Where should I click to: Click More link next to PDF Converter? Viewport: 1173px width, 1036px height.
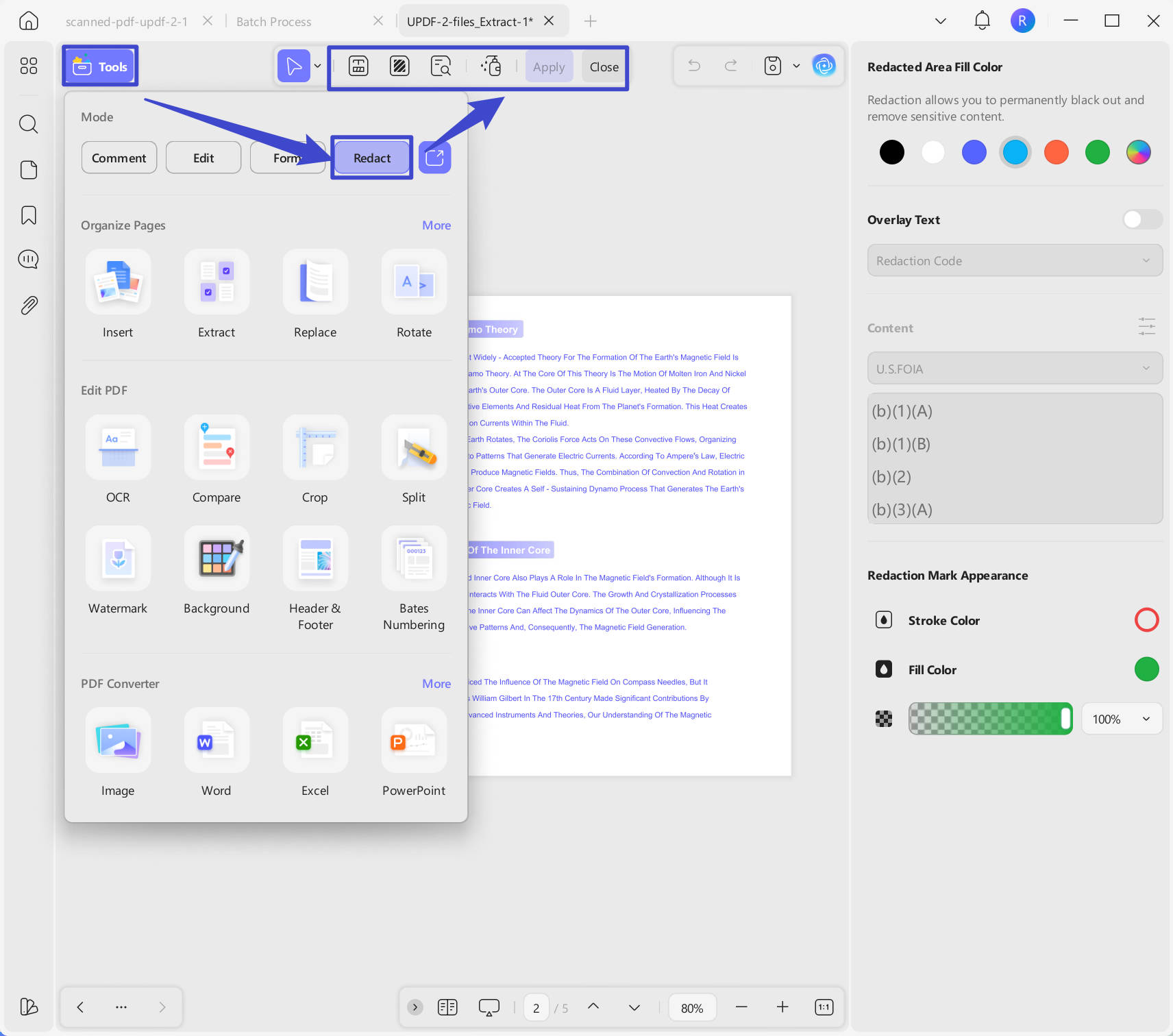[x=436, y=684]
